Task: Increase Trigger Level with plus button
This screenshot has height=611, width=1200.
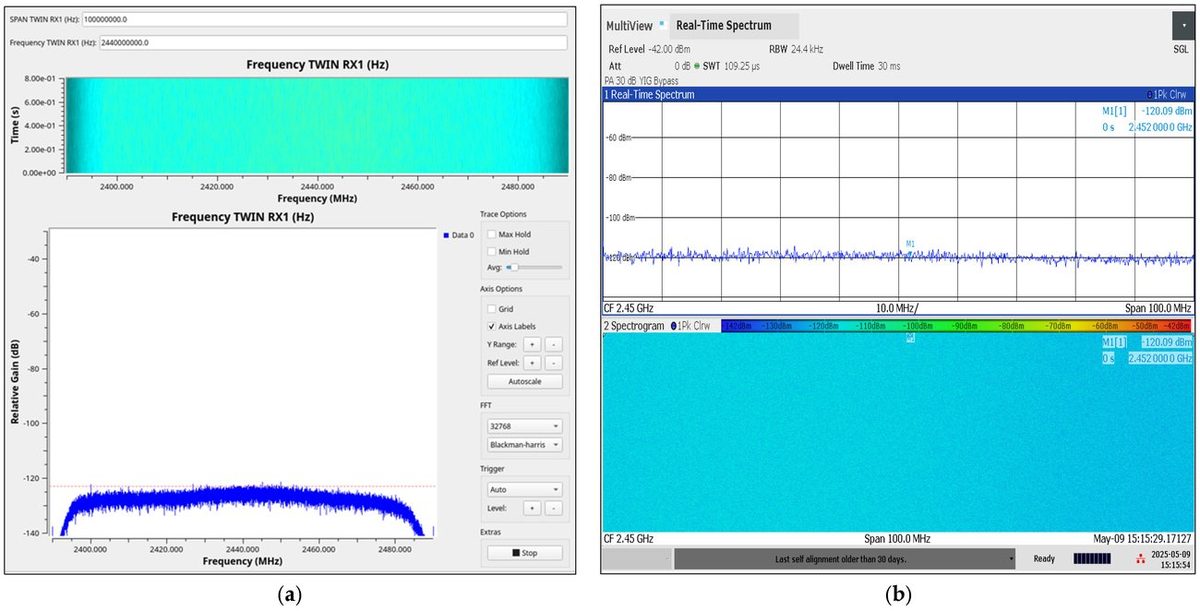Action: (531, 508)
